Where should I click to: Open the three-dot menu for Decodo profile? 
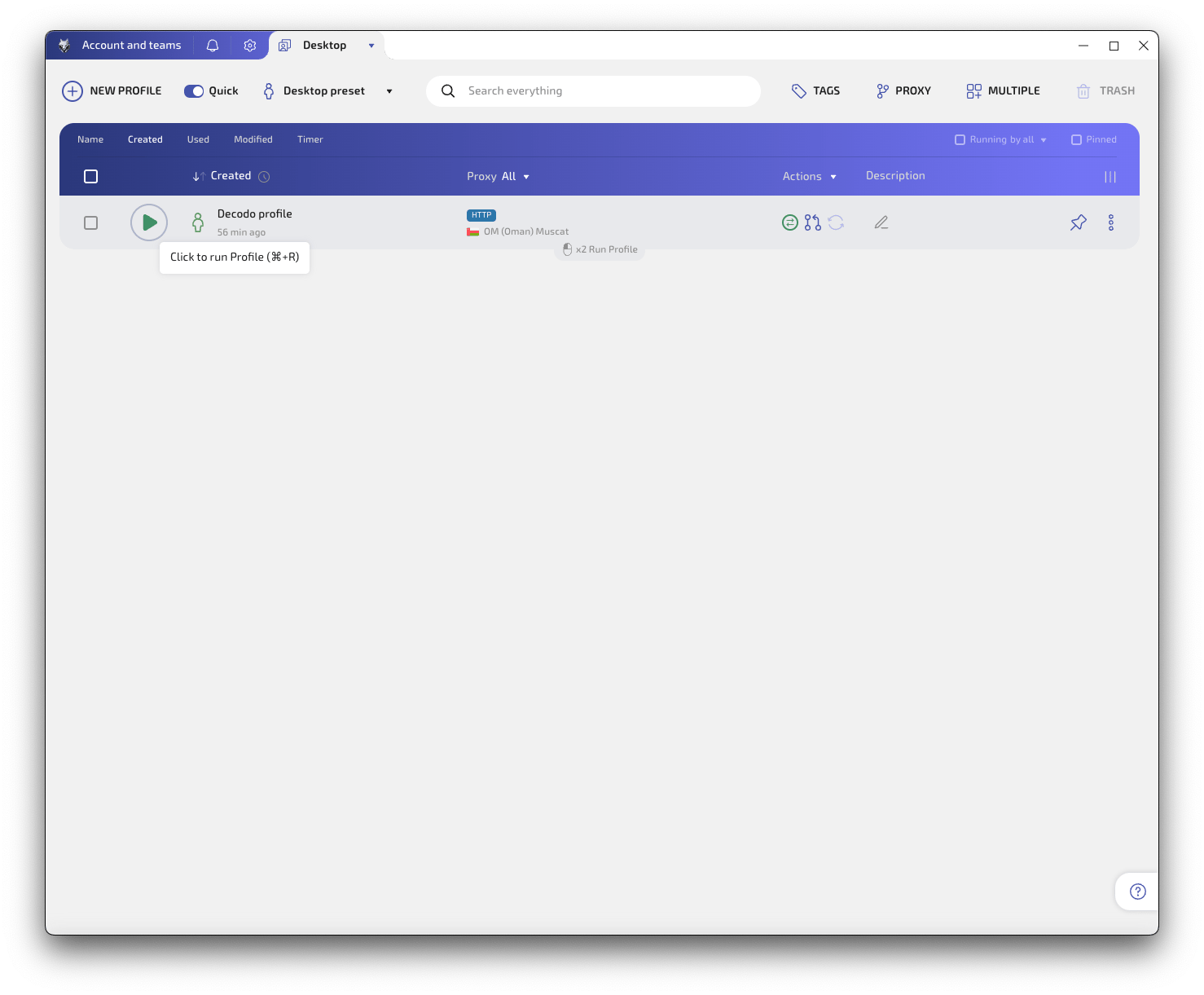click(1111, 222)
